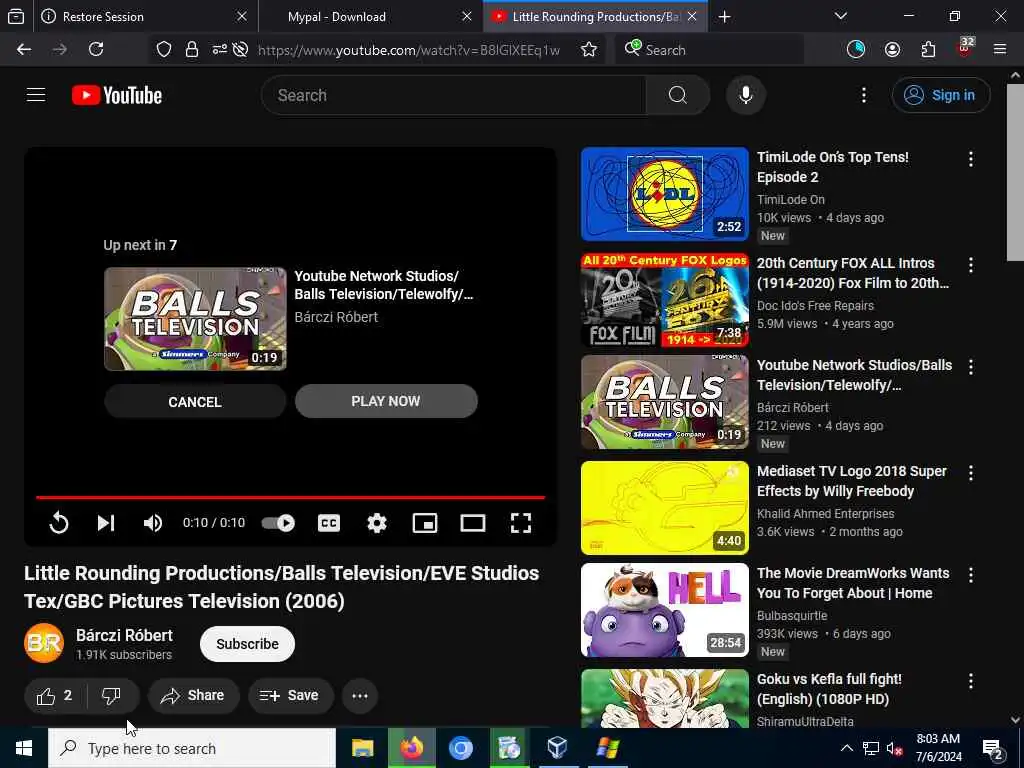Open the Windows Start menu
1024x768 pixels.
point(24,748)
